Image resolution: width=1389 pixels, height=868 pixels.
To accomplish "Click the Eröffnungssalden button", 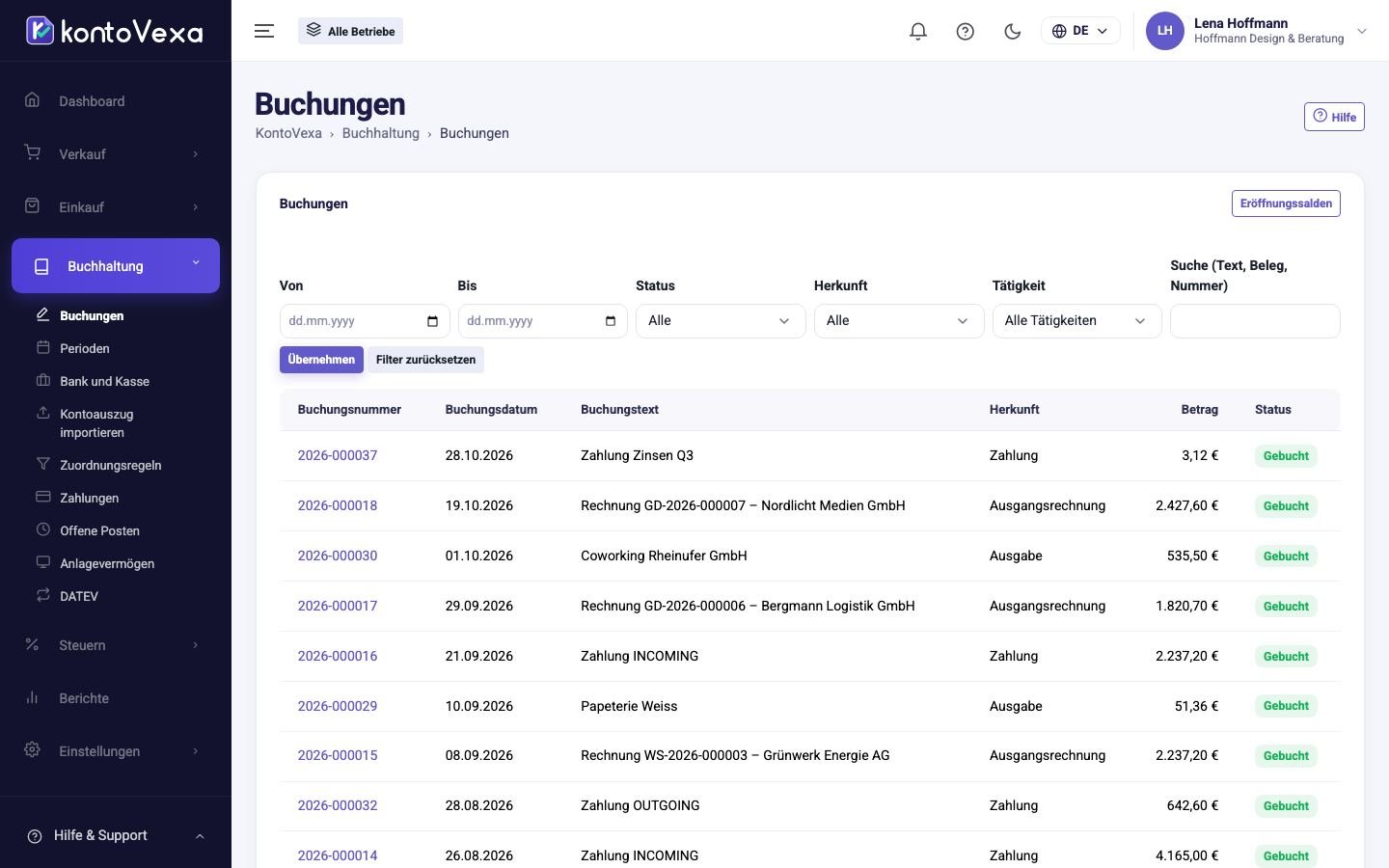I will click(x=1286, y=203).
